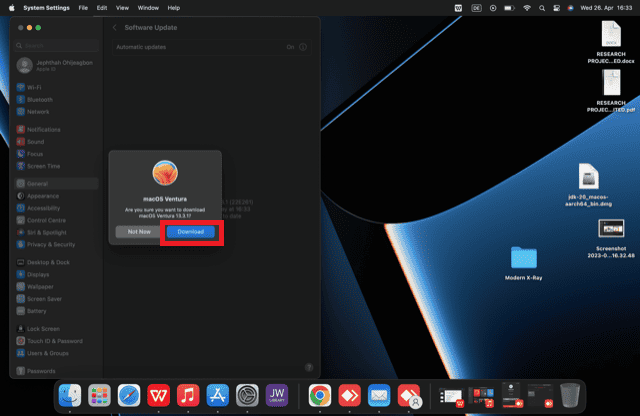Open Launchpad from the Dock
640x416 pixels.
99,395
